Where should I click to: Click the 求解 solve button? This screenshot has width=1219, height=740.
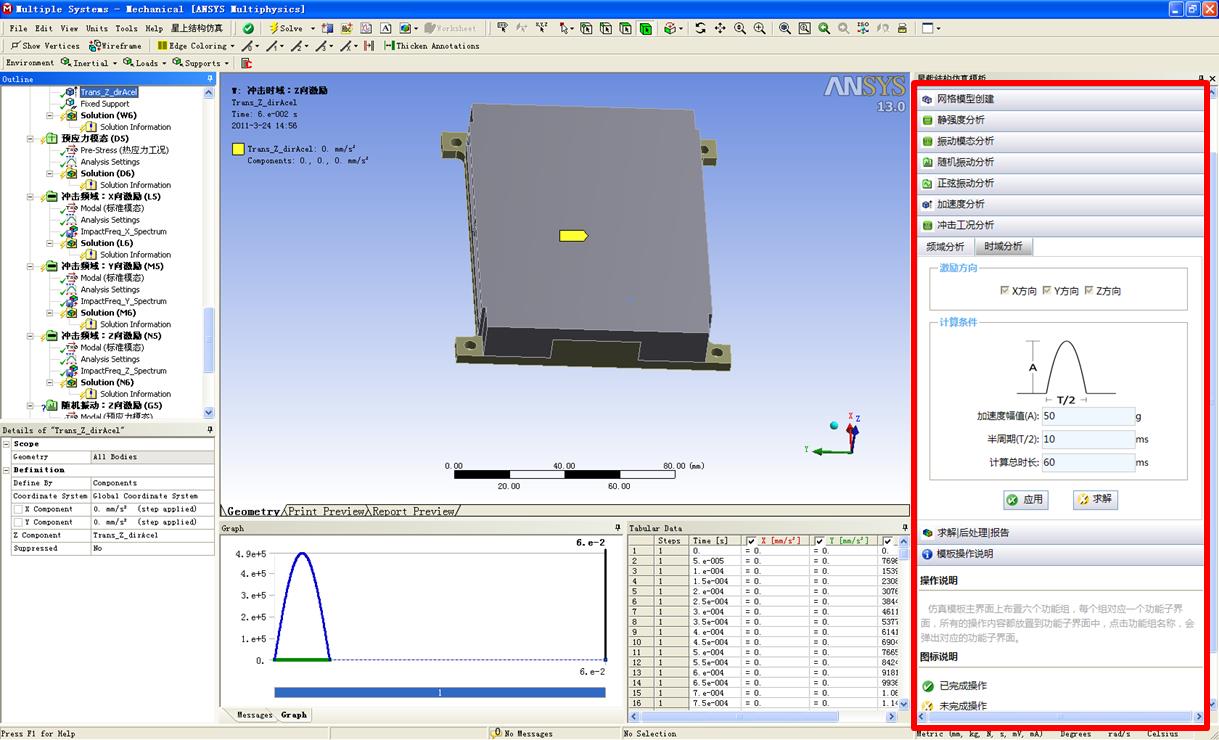point(1094,499)
